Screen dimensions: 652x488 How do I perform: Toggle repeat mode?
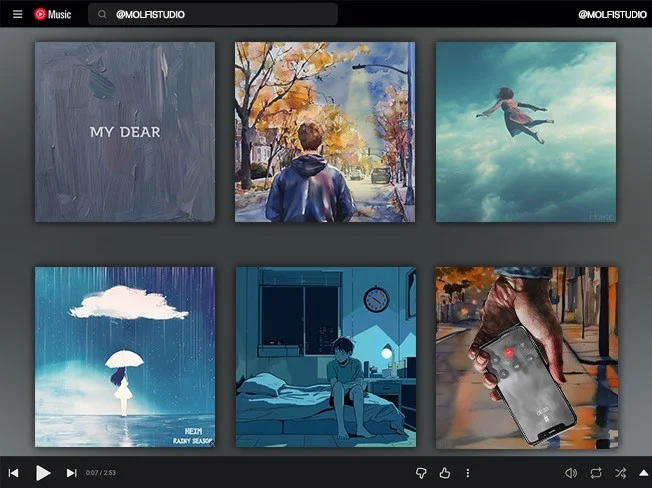[x=596, y=473]
